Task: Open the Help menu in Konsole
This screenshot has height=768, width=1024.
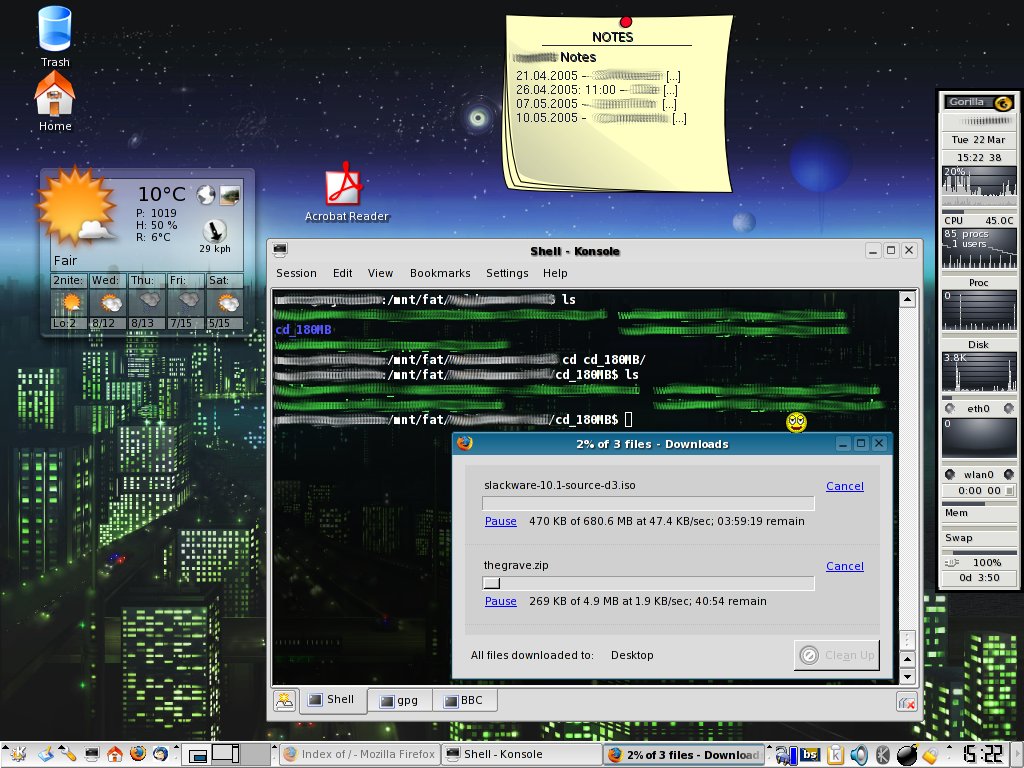Action: point(555,273)
